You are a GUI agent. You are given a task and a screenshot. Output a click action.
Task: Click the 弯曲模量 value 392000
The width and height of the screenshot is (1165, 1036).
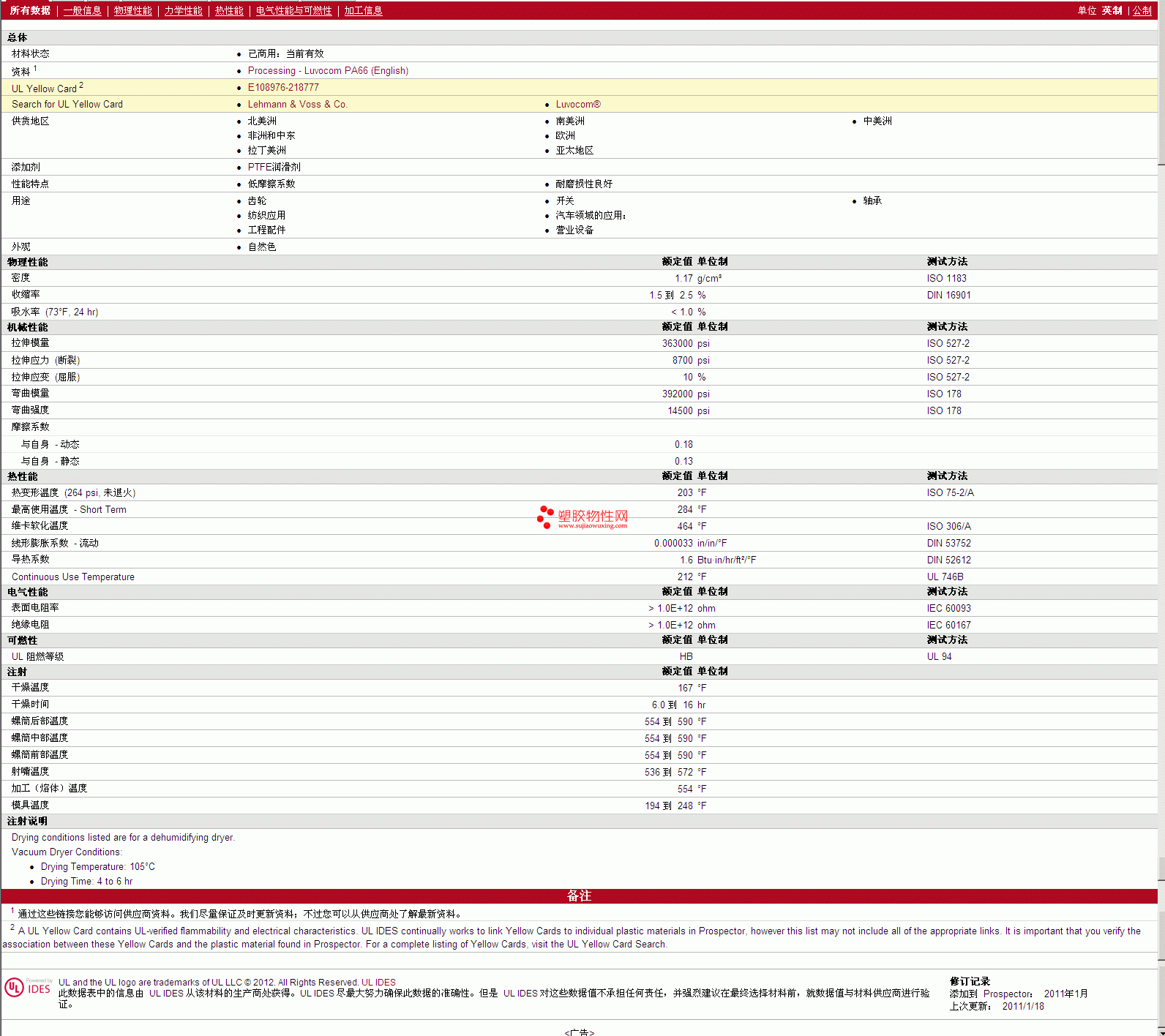[677, 394]
